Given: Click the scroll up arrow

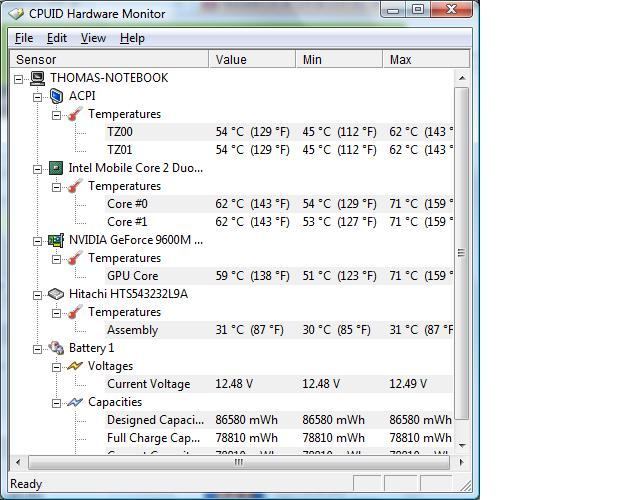Looking at the screenshot, I should pyautogui.click(x=462, y=78).
